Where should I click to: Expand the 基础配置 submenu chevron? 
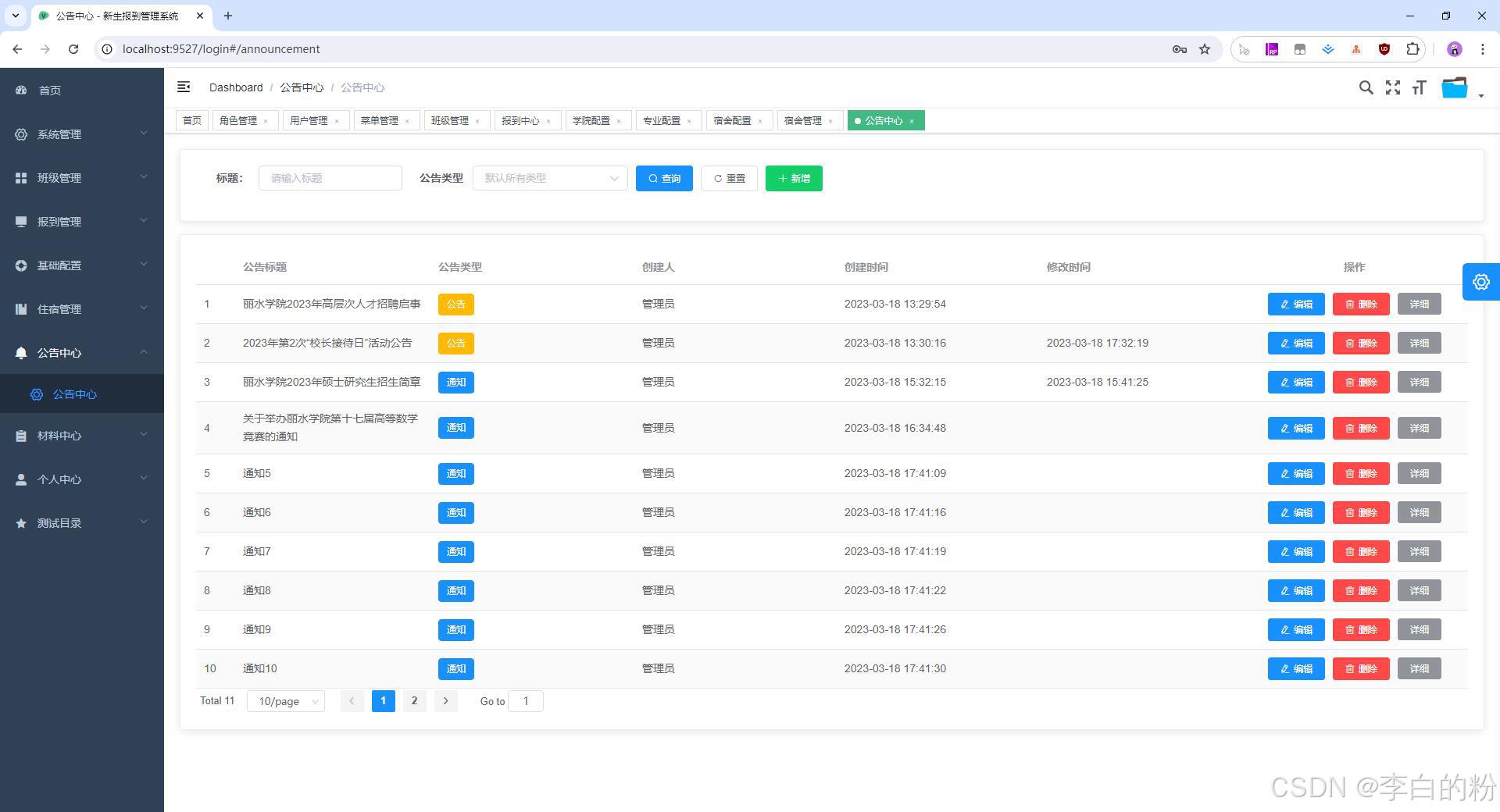click(x=144, y=265)
